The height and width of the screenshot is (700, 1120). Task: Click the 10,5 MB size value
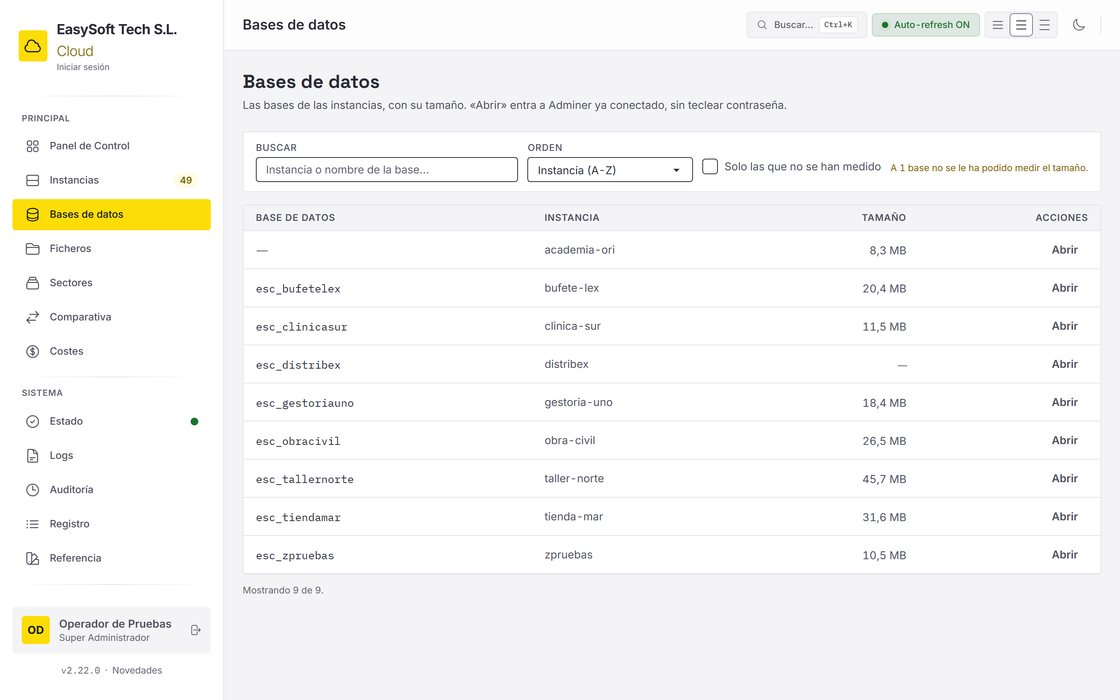(x=884, y=555)
